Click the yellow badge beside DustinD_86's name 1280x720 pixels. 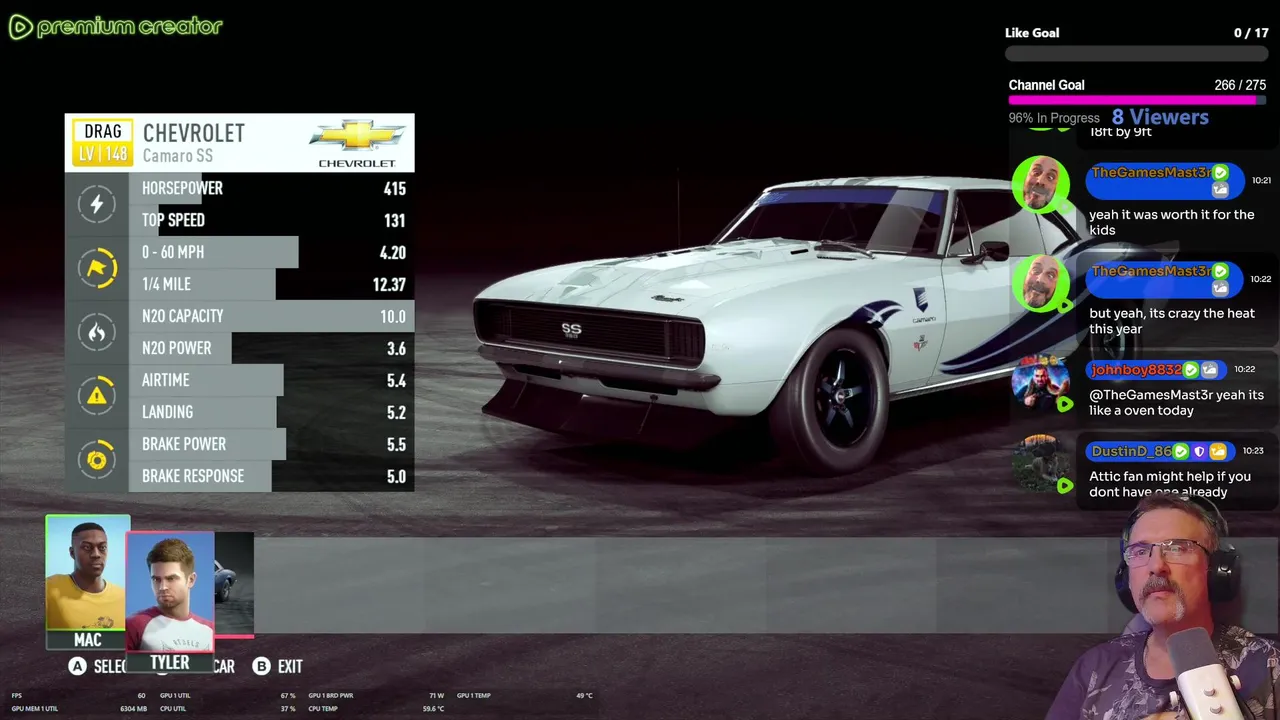[x=1218, y=452]
